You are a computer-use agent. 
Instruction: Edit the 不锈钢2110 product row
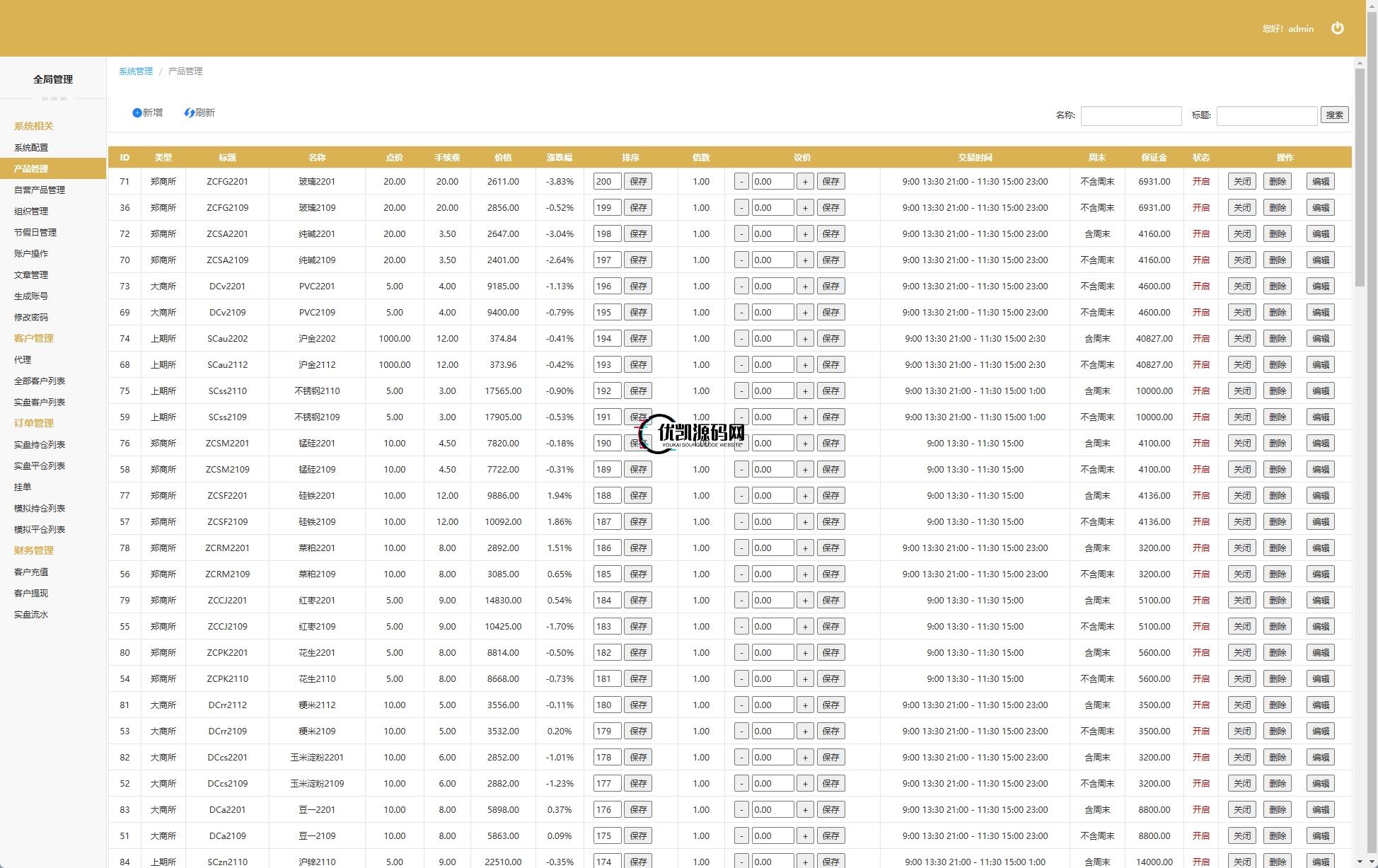click(x=1320, y=391)
